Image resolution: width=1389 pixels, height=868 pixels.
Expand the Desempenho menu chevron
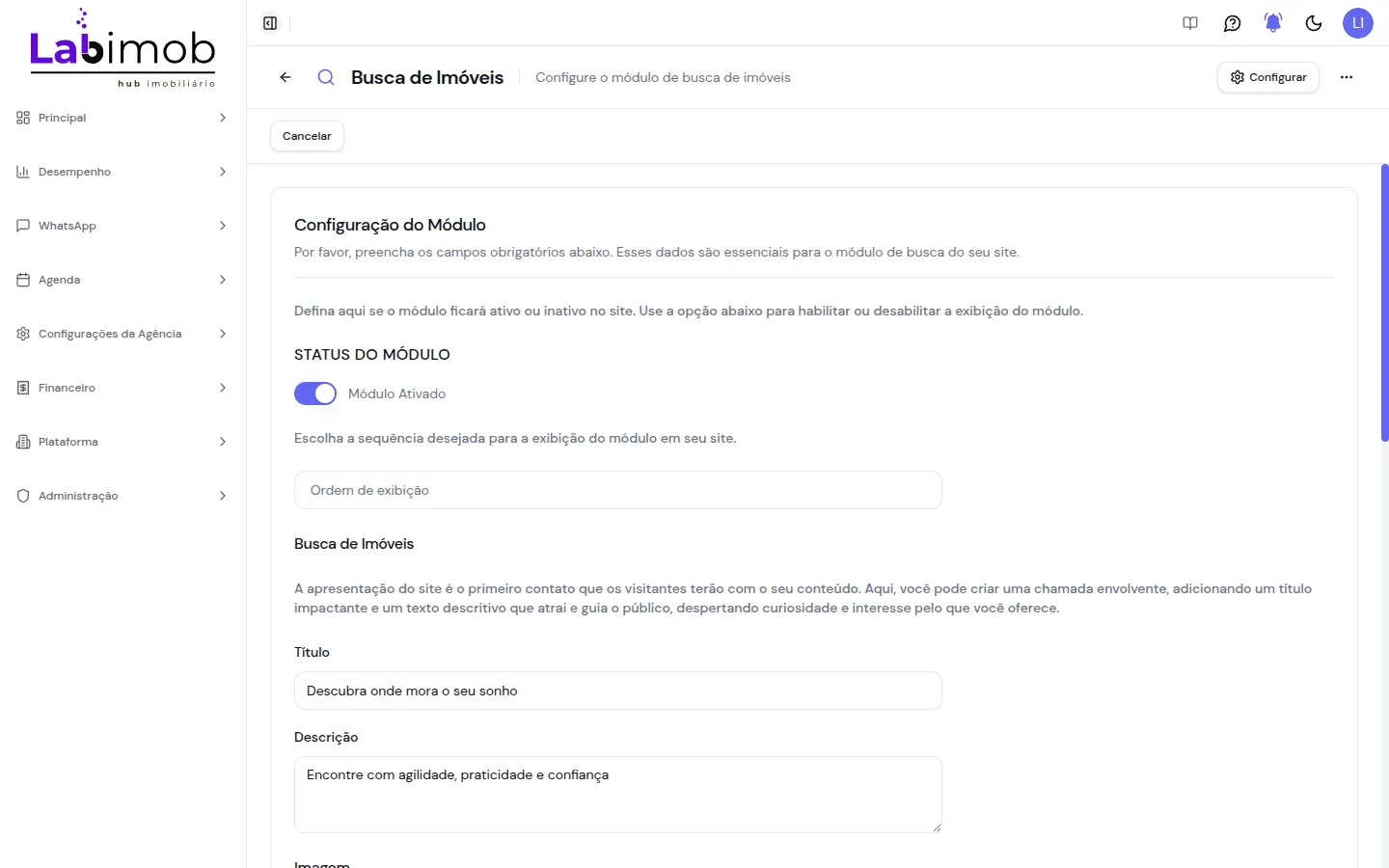223,172
